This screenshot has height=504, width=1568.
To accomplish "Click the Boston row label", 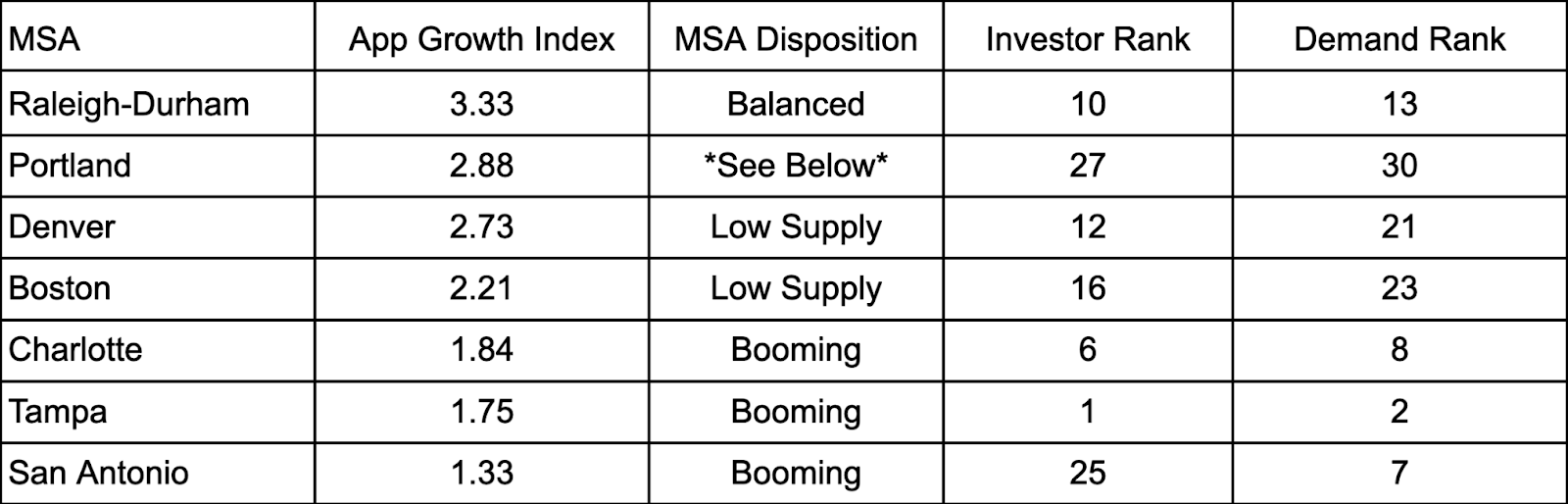I will pyautogui.click(x=60, y=288).
